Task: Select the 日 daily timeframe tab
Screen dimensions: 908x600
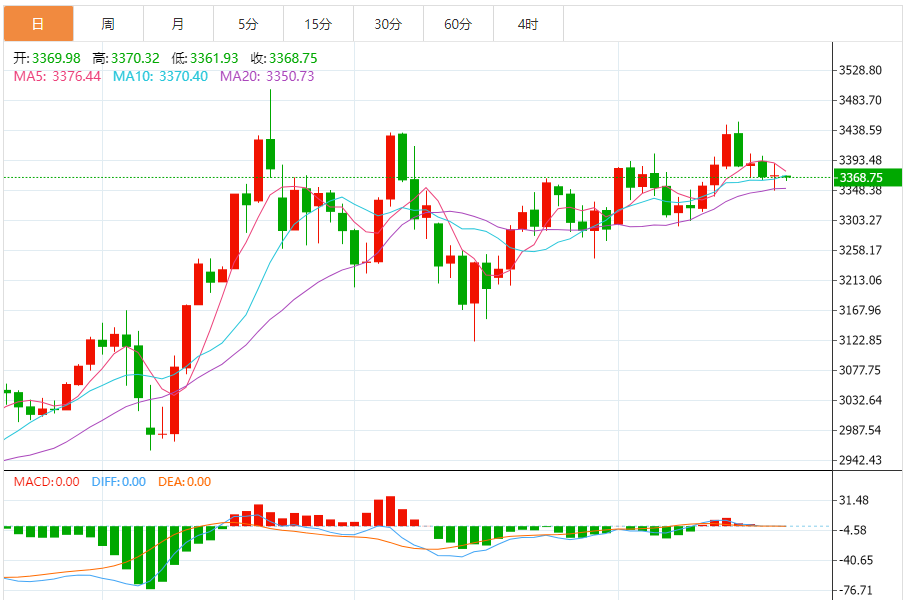Action: [39, 24]
